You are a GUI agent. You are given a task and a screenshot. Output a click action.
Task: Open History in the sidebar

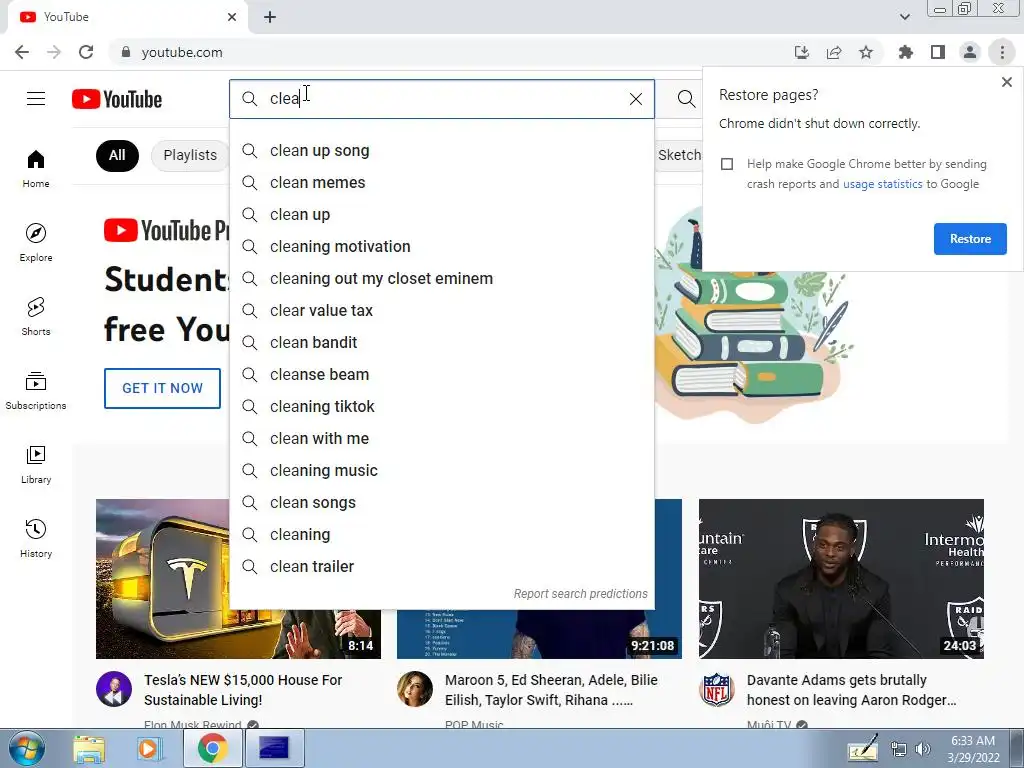pyautogui.click(x=36, y=538)
